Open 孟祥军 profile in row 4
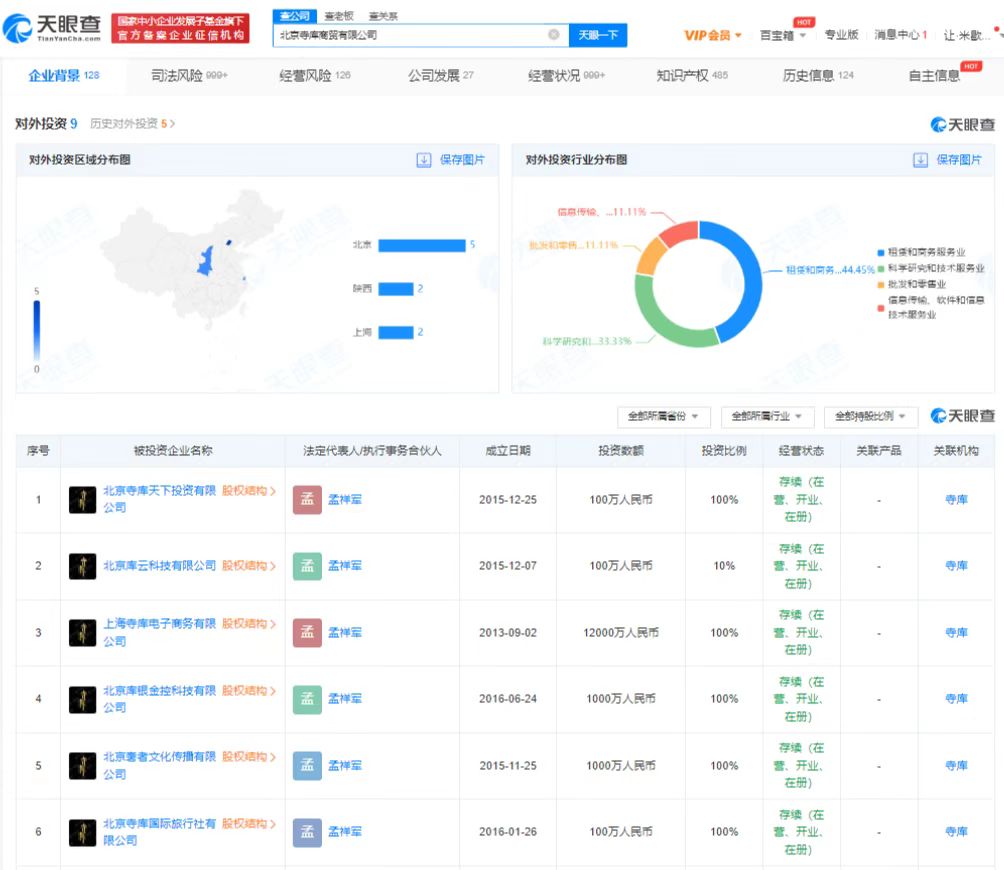The width and height of the screenshot is (1004, 870). [x=345, y=699]
